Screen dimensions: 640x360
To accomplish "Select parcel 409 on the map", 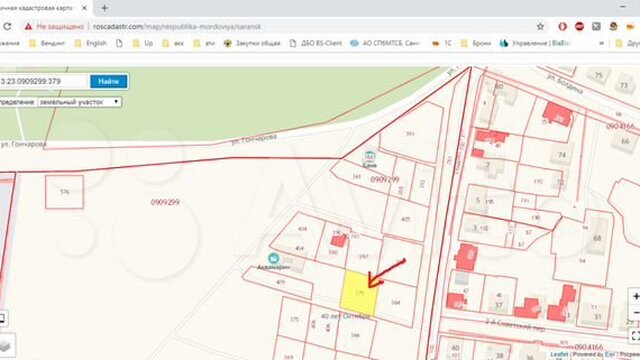I will [x=280, y=282].
